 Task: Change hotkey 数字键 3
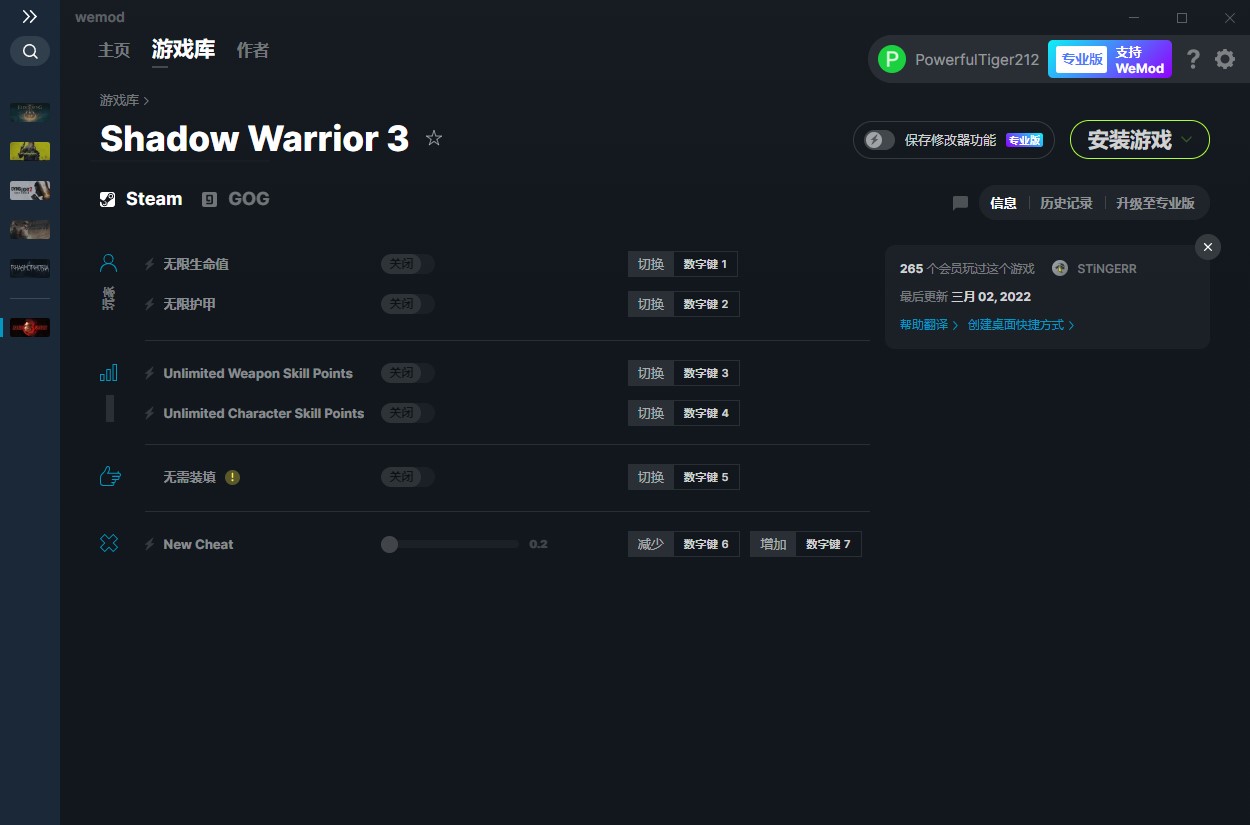pyautogui.click(x=706, y=373)
